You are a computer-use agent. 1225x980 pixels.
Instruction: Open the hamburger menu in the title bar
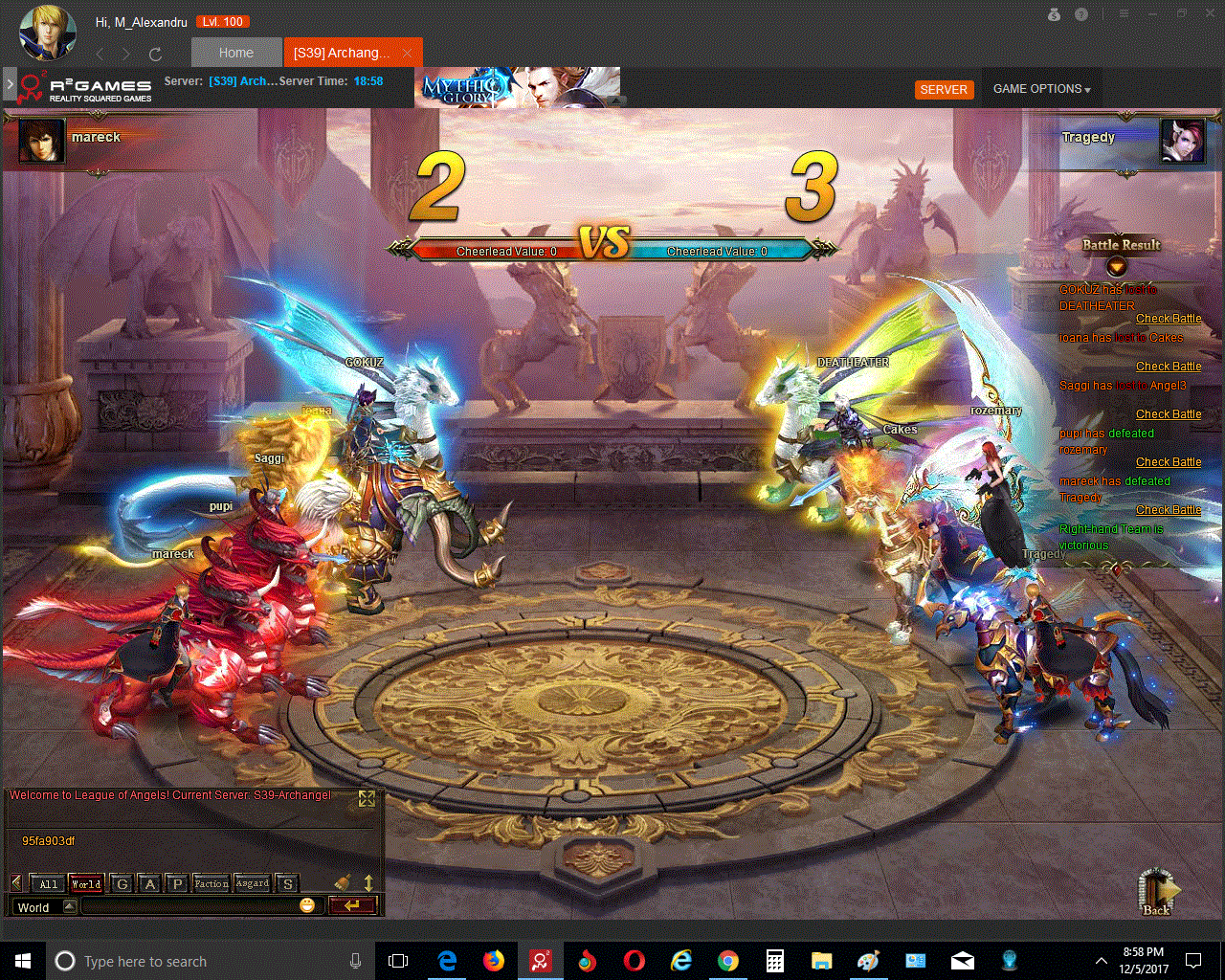click(1124, 14)
